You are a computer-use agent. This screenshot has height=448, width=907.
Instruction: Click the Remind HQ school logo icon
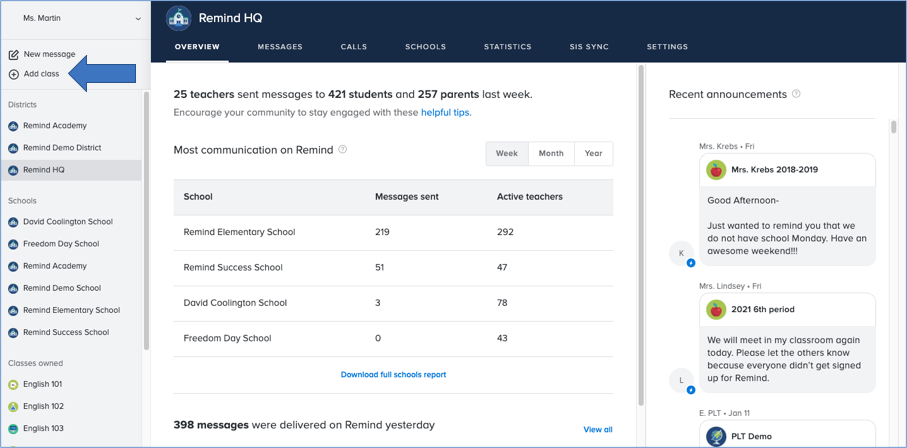178,18
